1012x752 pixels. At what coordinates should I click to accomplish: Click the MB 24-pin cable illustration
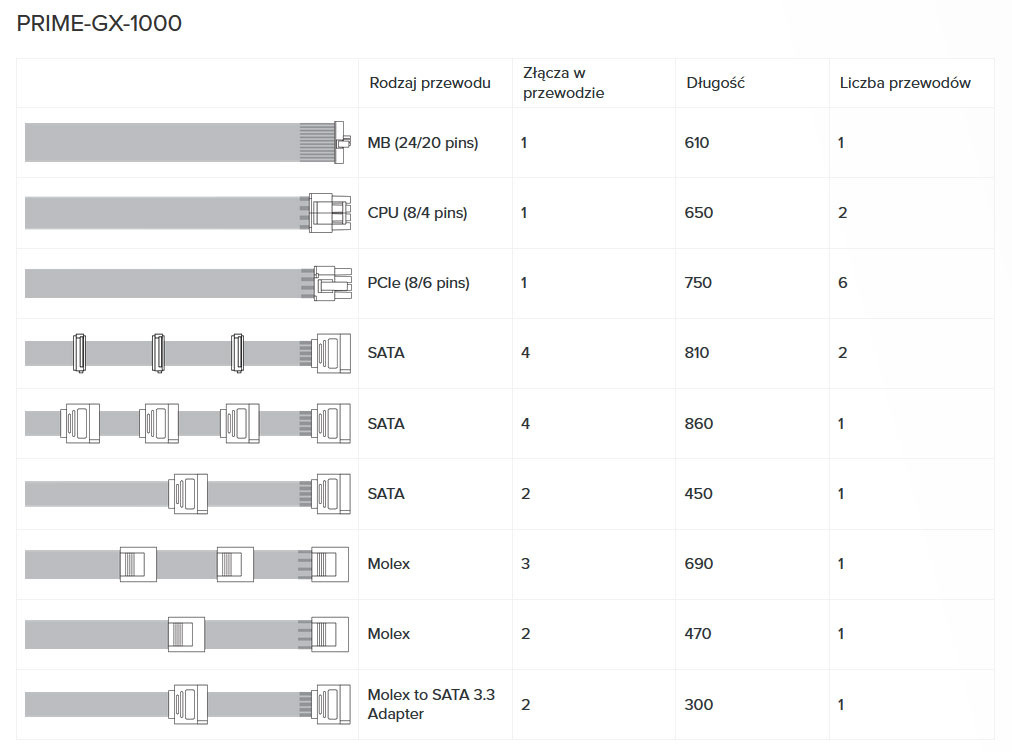[x=187, y=143]
